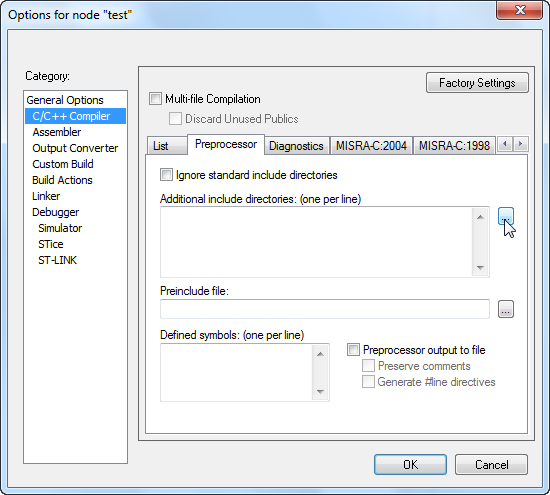Click up arrow in Defined symbols scrollbar
The width and height of the screenshot is (550, 495).
[x=320, y=354]
